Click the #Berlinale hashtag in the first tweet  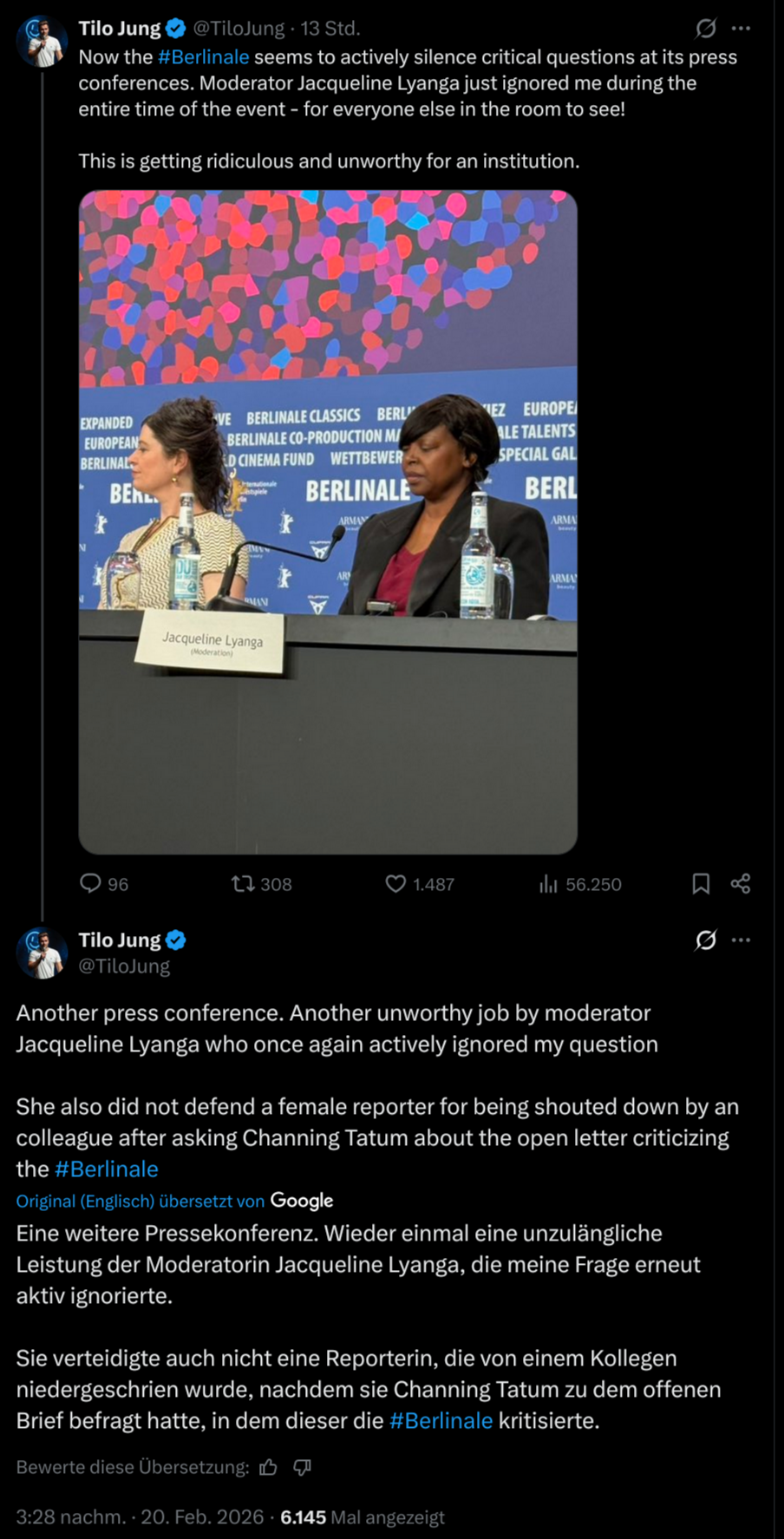[x=203, y=57]
